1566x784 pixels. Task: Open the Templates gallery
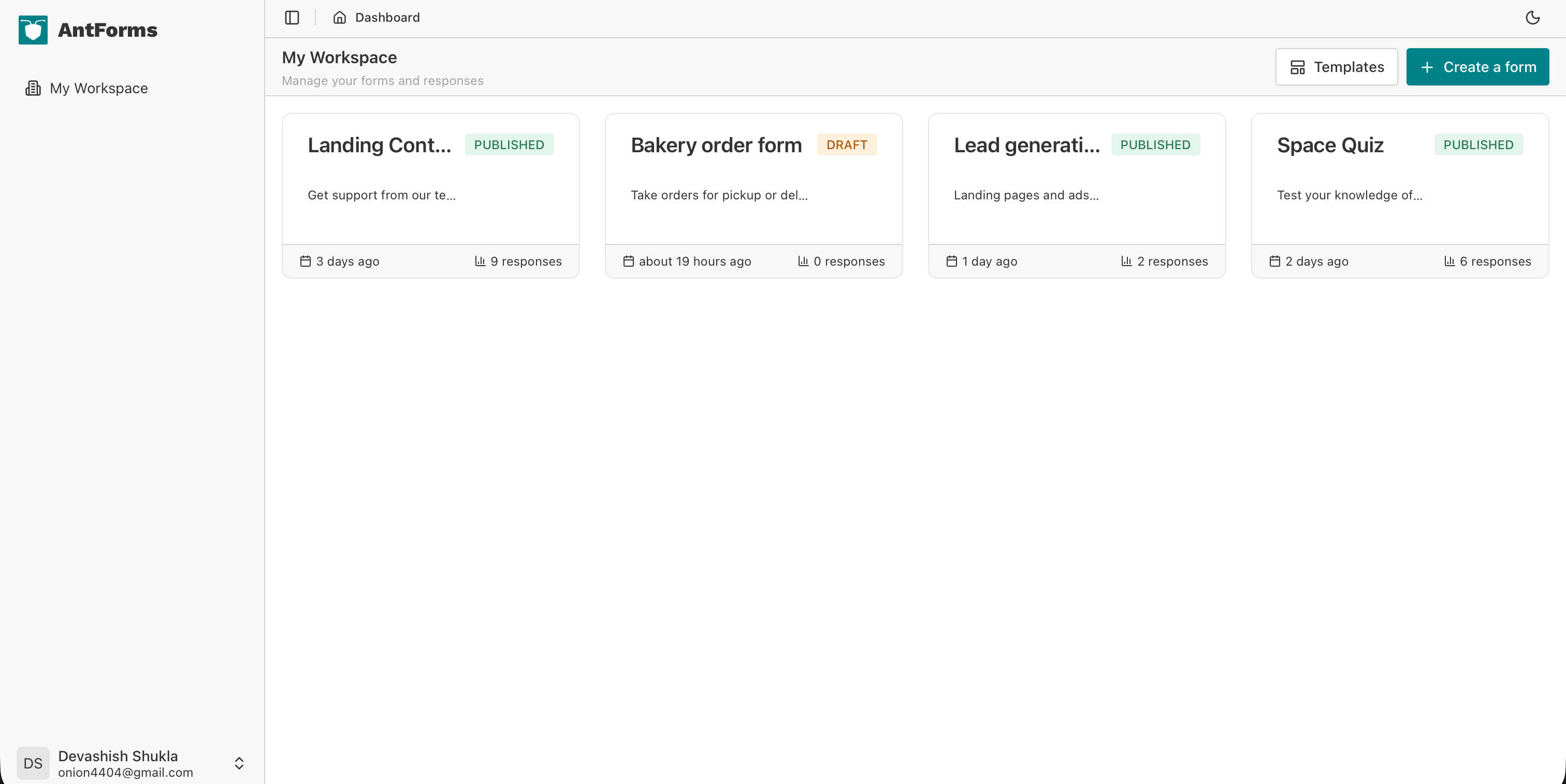(1336, 67)
